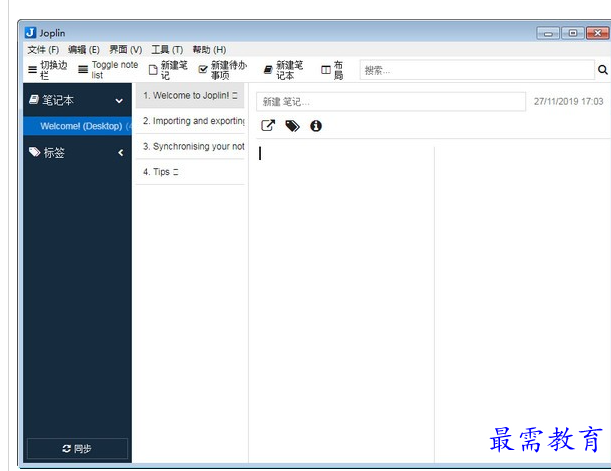This screenshot has width=611, height=471.
Task: Open the 编辑 (E) menu
Action: point(84,49)
